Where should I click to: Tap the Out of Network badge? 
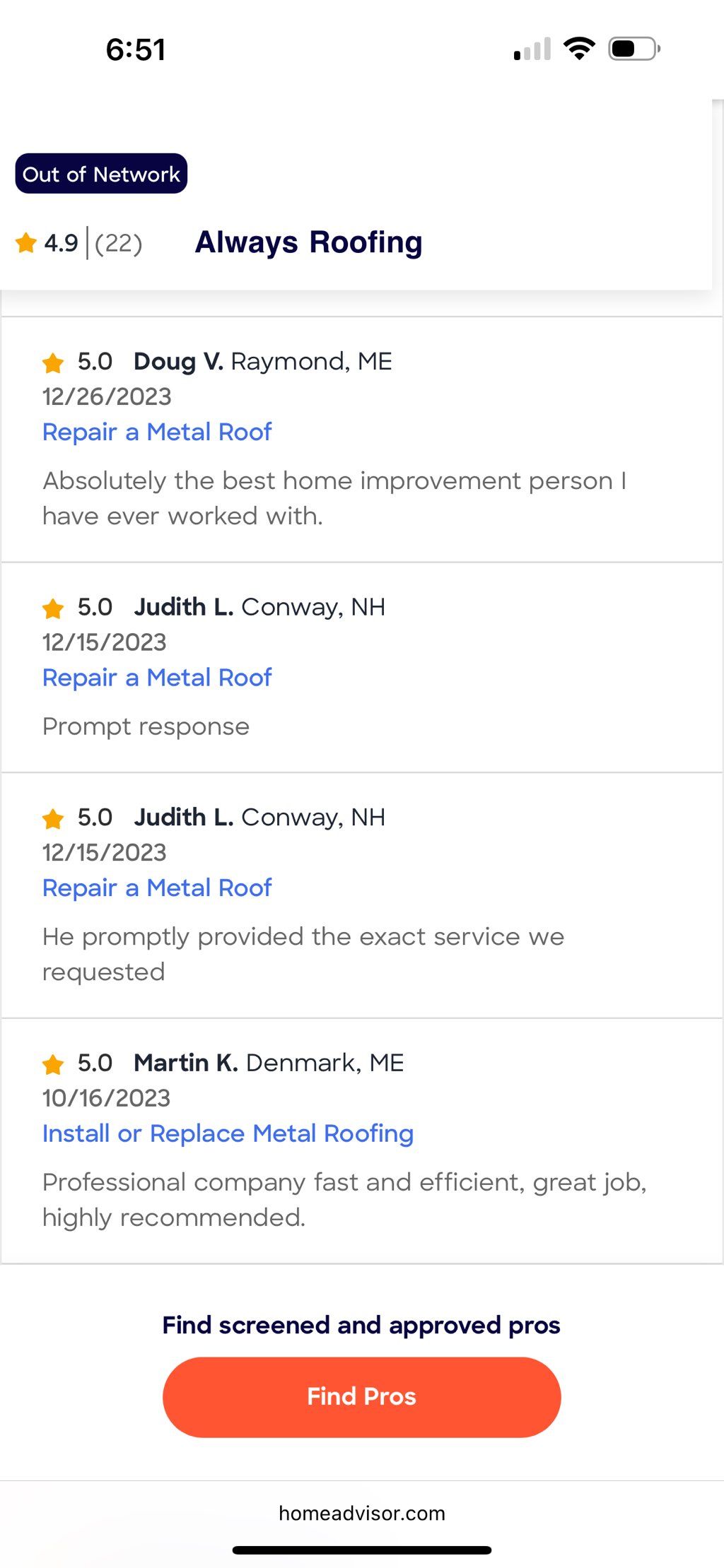pyautogui.click(x=101, y=174)
